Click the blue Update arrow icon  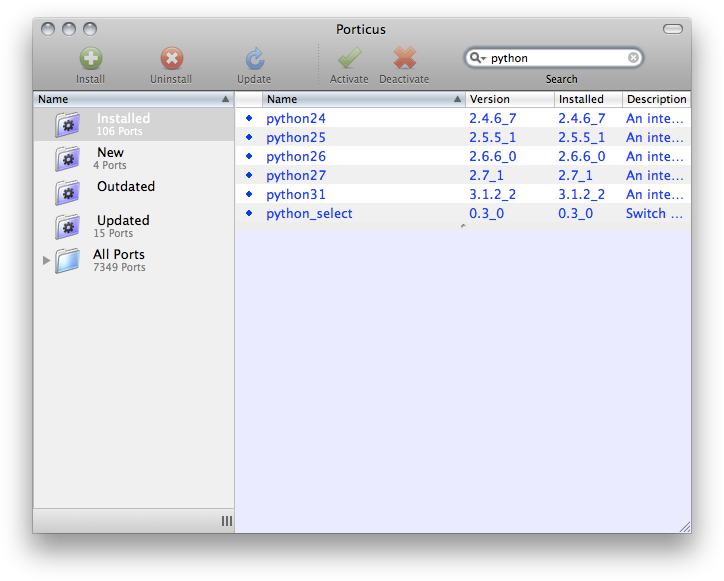pos(254,59)
